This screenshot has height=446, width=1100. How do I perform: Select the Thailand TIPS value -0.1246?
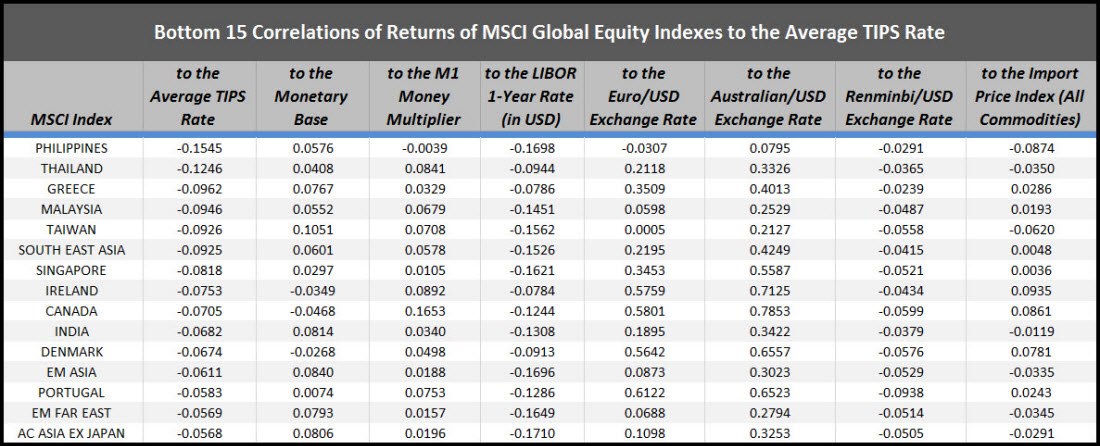tap(199, 169)
